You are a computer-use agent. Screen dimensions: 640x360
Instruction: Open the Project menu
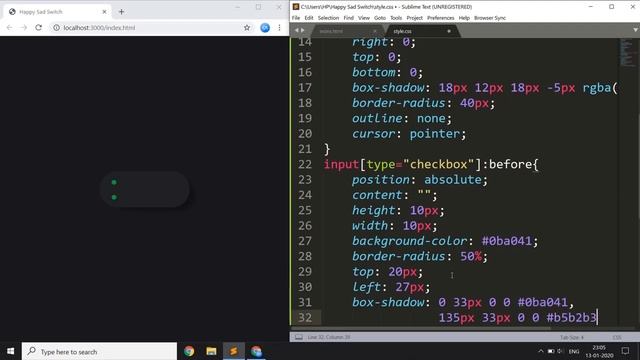click(x=414, y=18)
